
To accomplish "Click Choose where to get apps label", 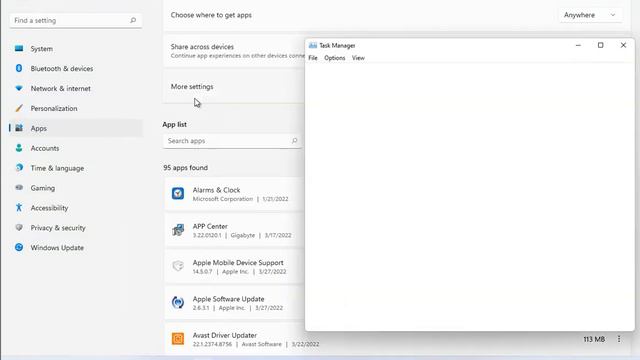I will [211, 15].
